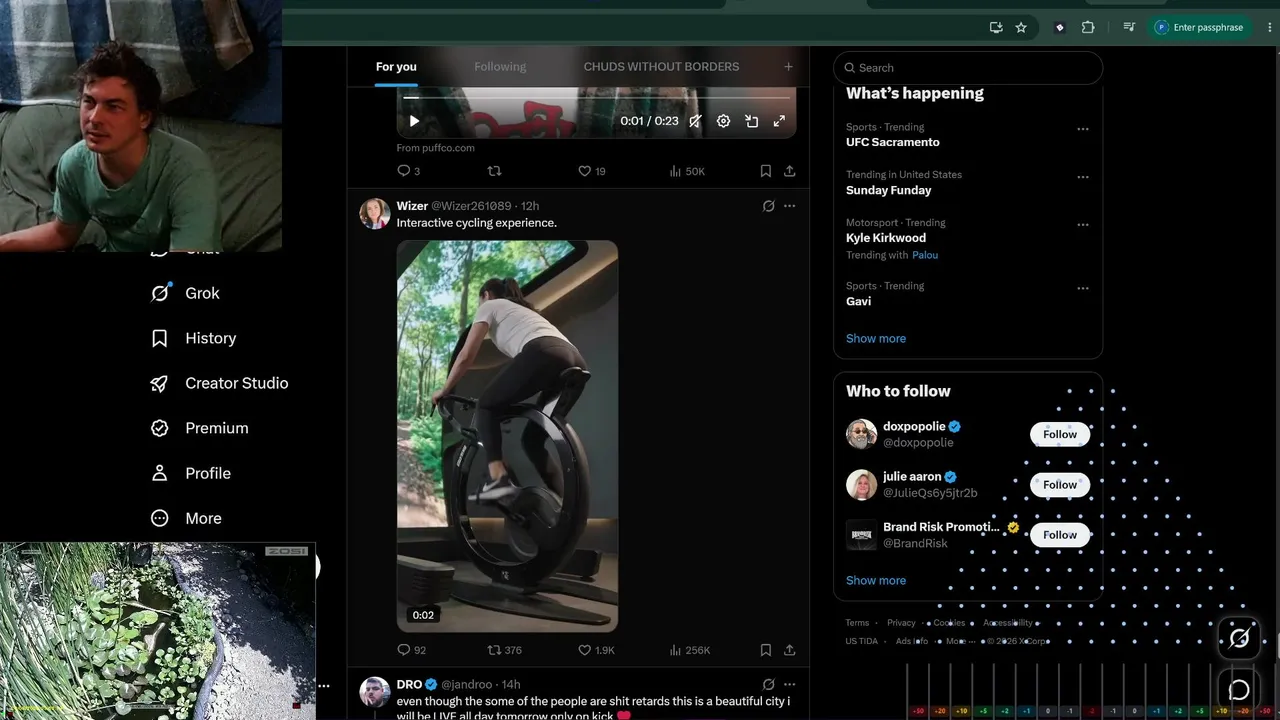The height and width of the screenshot is (720, 1280).
Task: Play the puffco.com video
Action: [414, 121]
